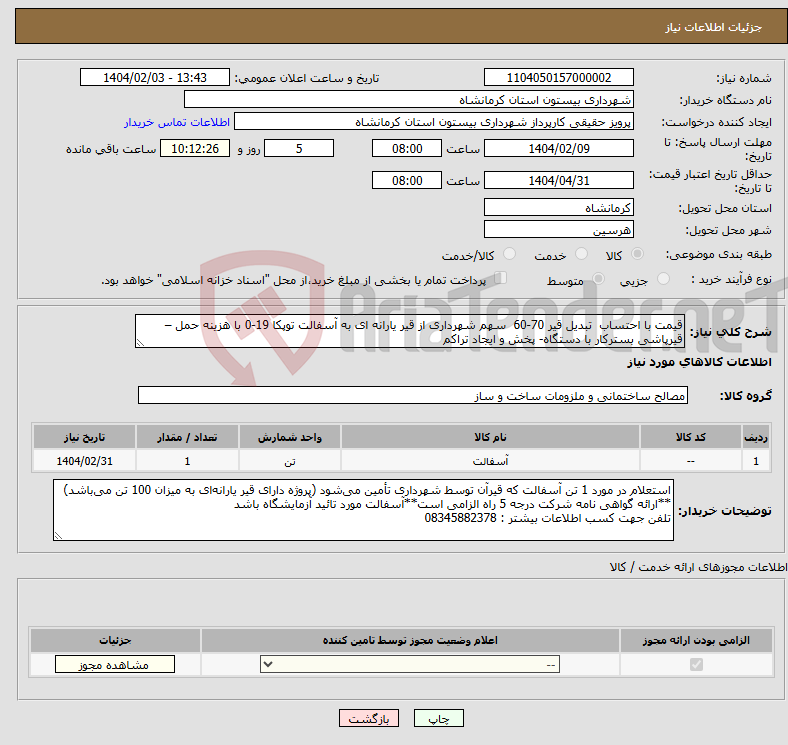The height and width of the screenshot is (745, 788).
Task: Click the remaining time 10:12:26 field
Action: point(195,148)
